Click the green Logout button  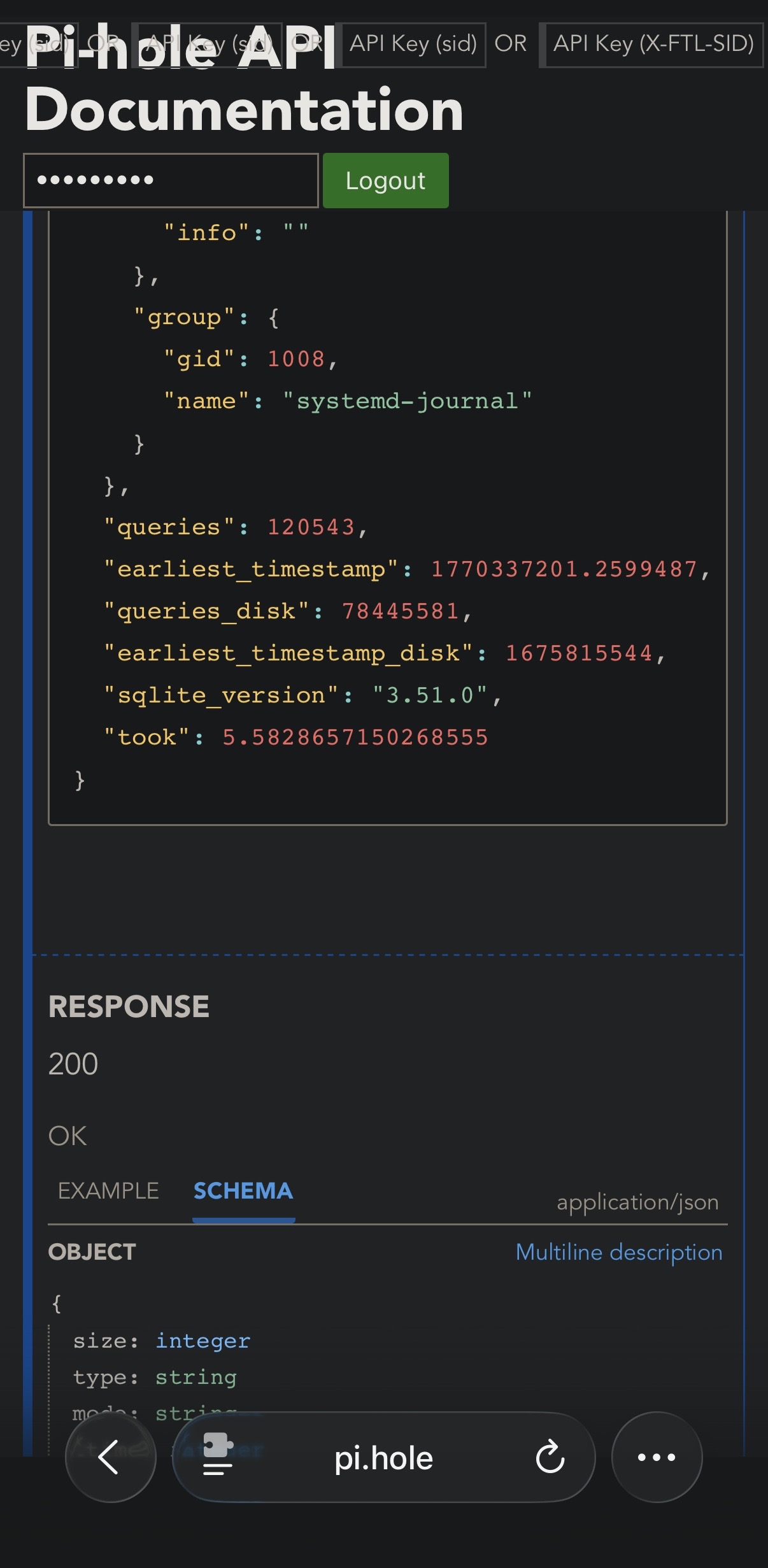pyautogui.click(x=385, y=181)
